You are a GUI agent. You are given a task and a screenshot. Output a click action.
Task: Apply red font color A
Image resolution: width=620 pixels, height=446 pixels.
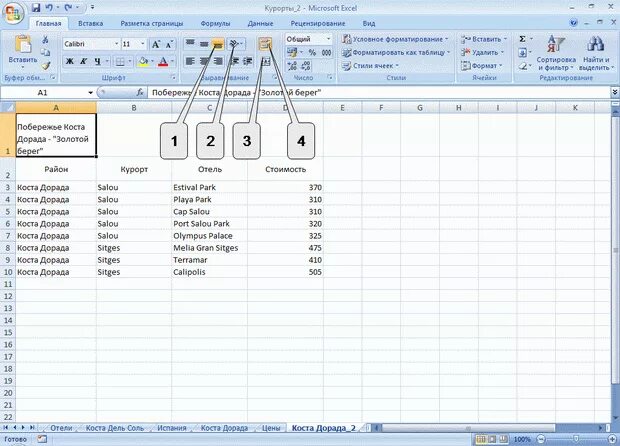point(163,61)
